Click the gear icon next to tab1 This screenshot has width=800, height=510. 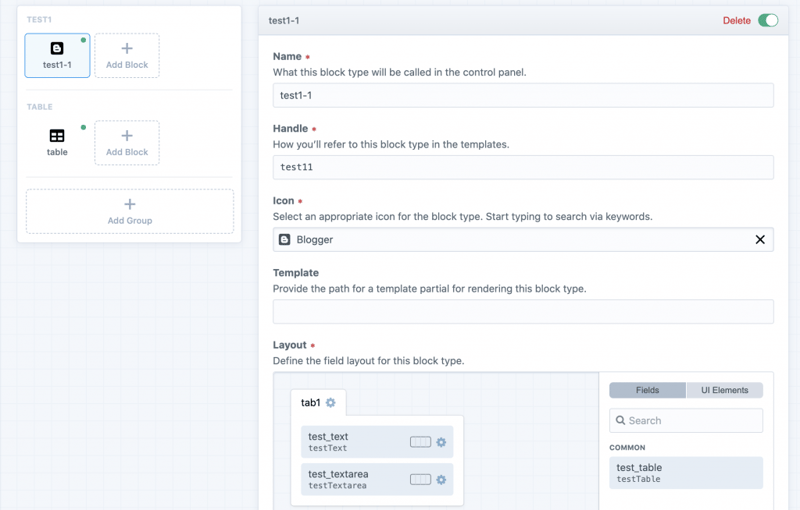[x=331, y=403]
